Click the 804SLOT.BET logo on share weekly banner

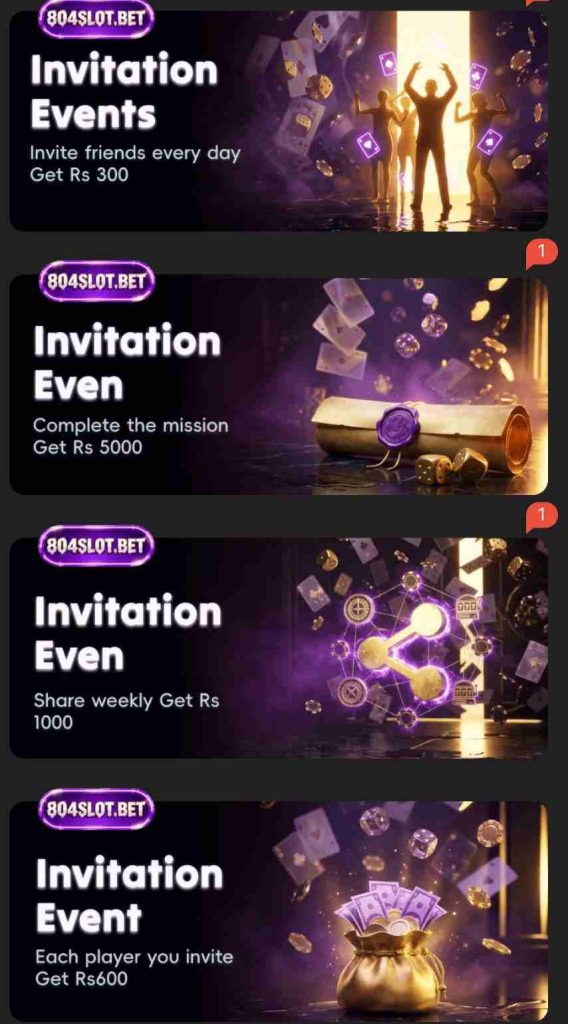(96, 545)
